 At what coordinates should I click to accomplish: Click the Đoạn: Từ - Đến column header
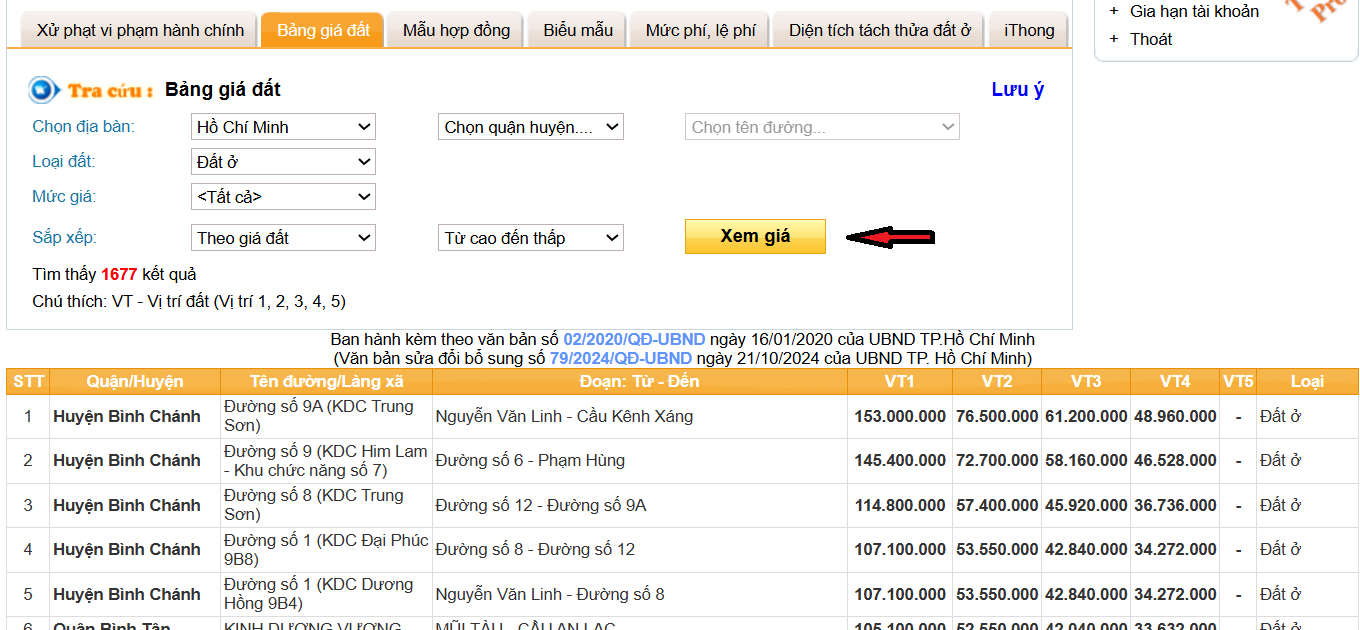(640, 382)
